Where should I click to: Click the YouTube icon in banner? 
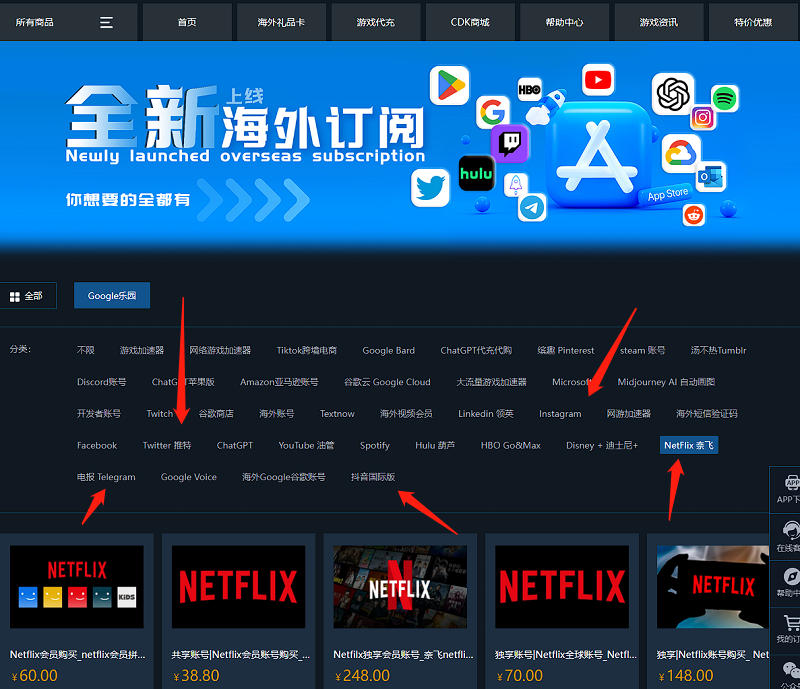(598, 80)
